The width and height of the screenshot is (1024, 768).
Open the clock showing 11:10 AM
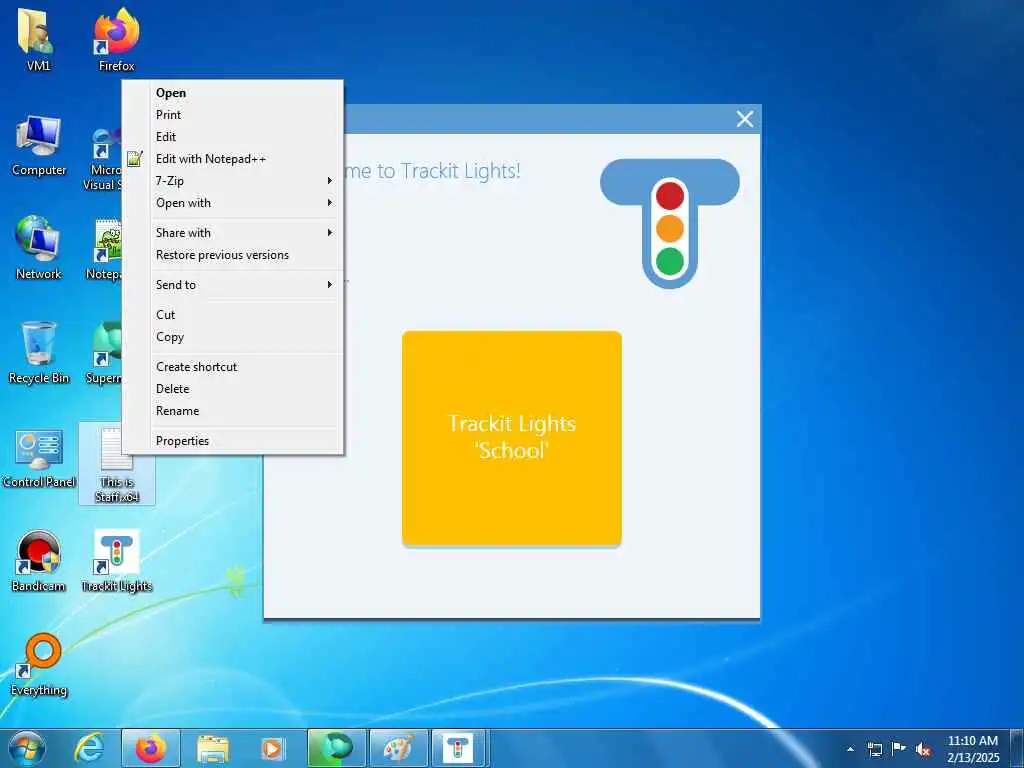[973, 749]
